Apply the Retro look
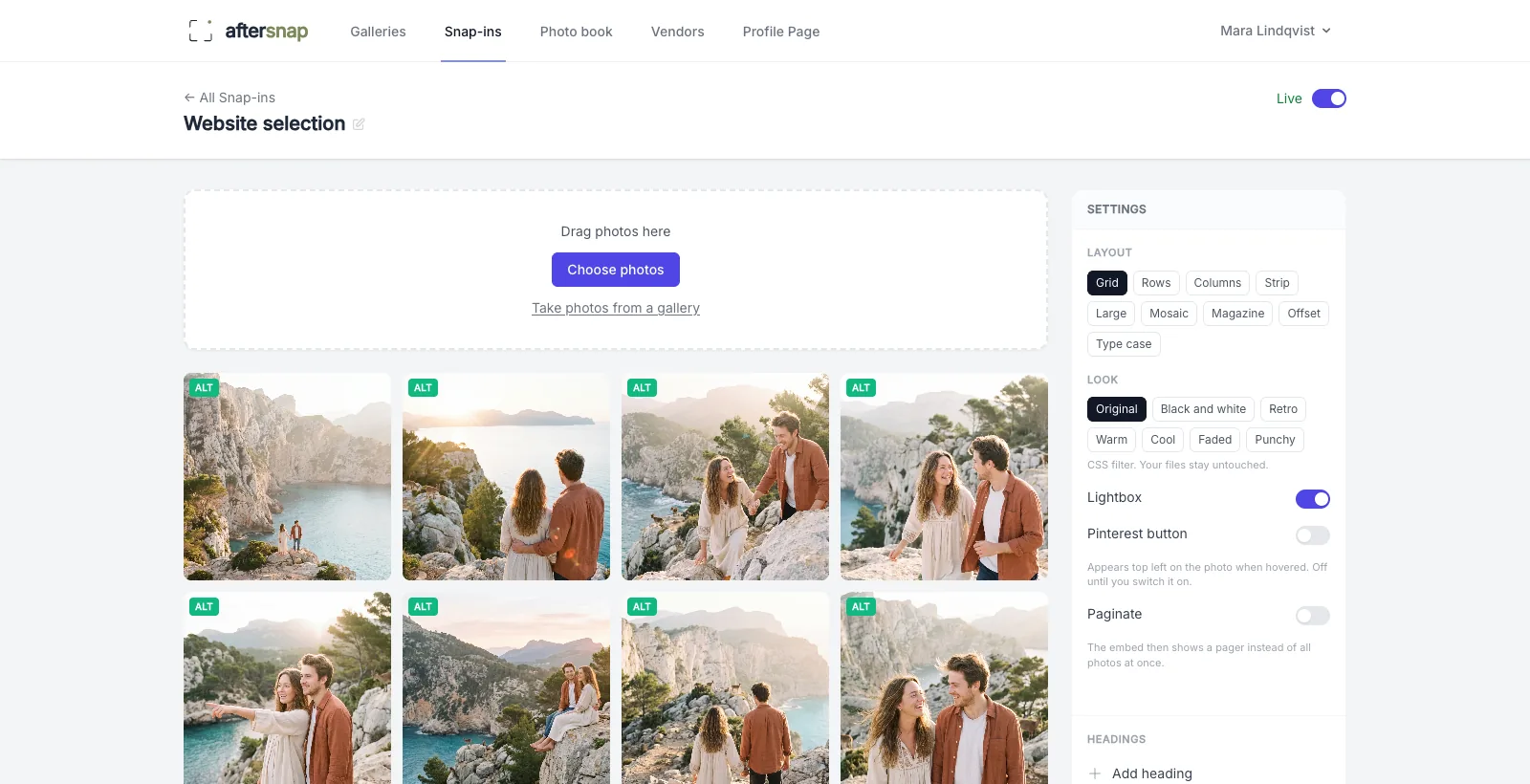Viewport: 1530px width, 784px height. (x=1282, y=409)
